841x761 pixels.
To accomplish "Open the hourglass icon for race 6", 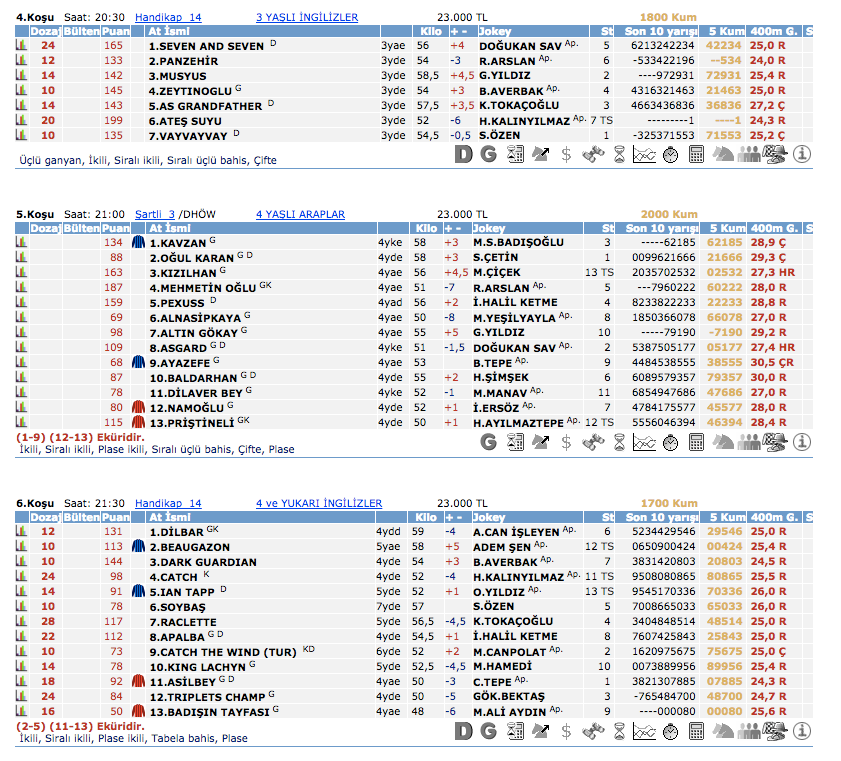I will pos(619,732).
